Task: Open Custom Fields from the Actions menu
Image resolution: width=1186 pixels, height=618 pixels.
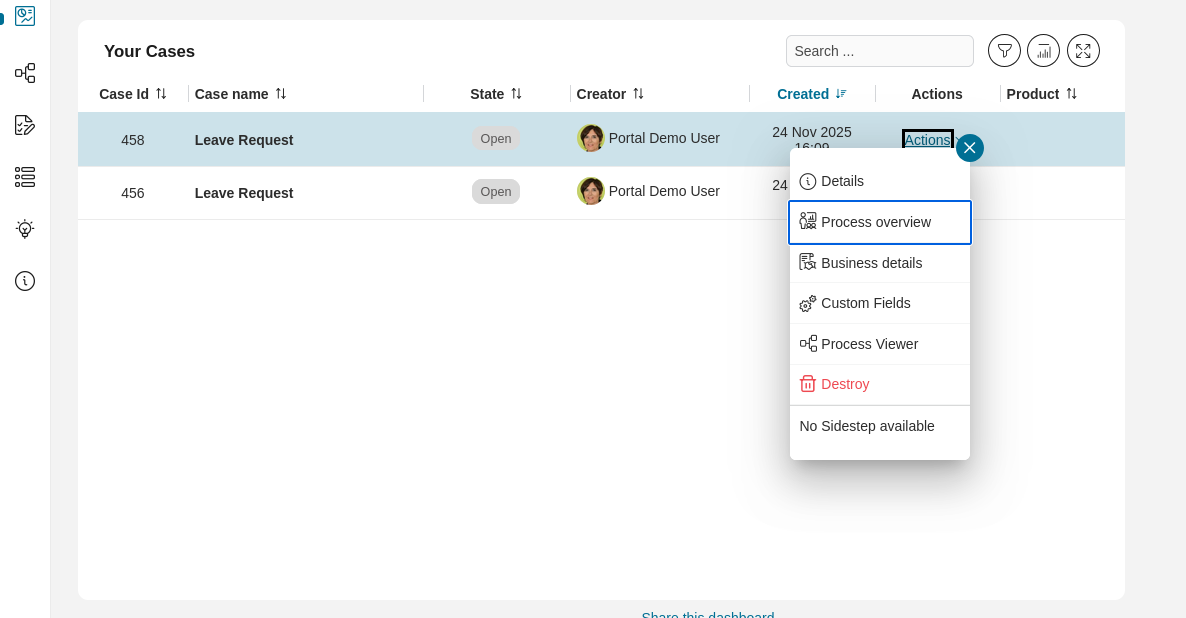Action: pyautogui.click(x=865, y=303)
